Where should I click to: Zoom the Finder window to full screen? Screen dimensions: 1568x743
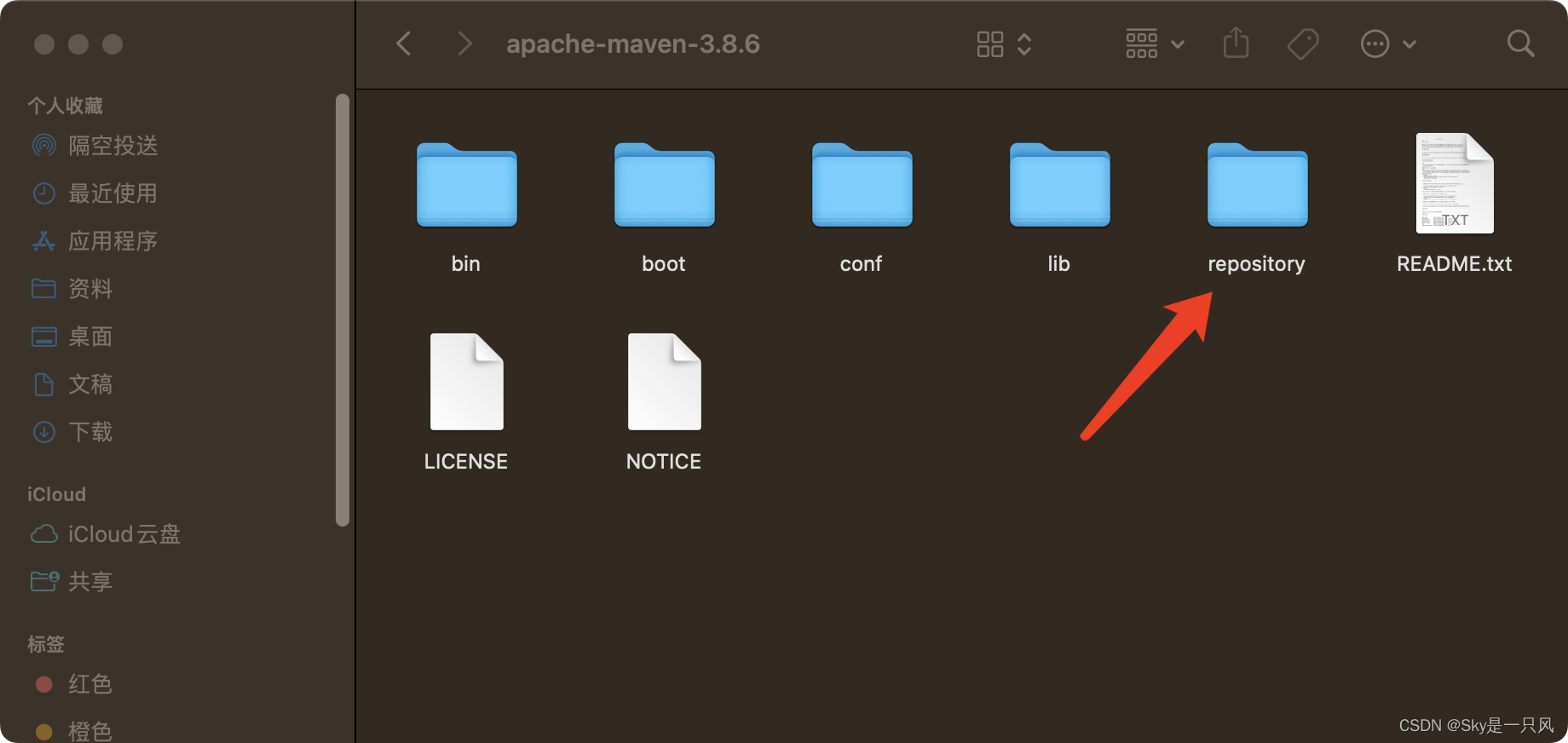tap(112, 44)
